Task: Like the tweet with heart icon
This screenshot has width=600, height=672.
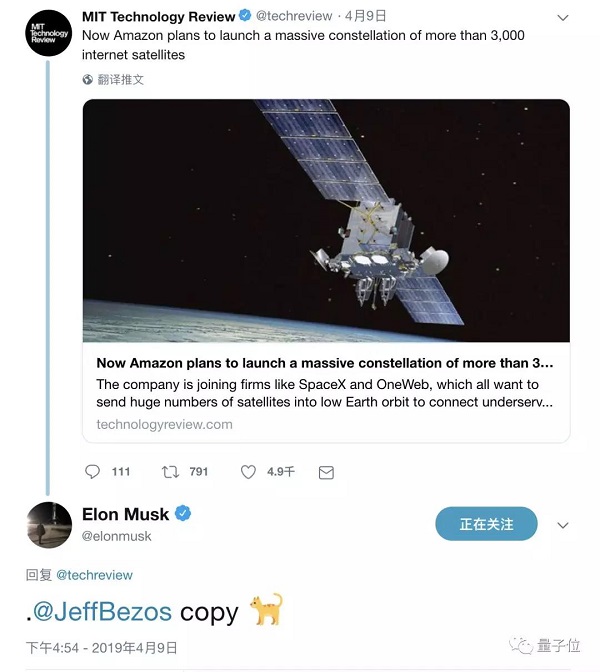Action: point(249,471)
